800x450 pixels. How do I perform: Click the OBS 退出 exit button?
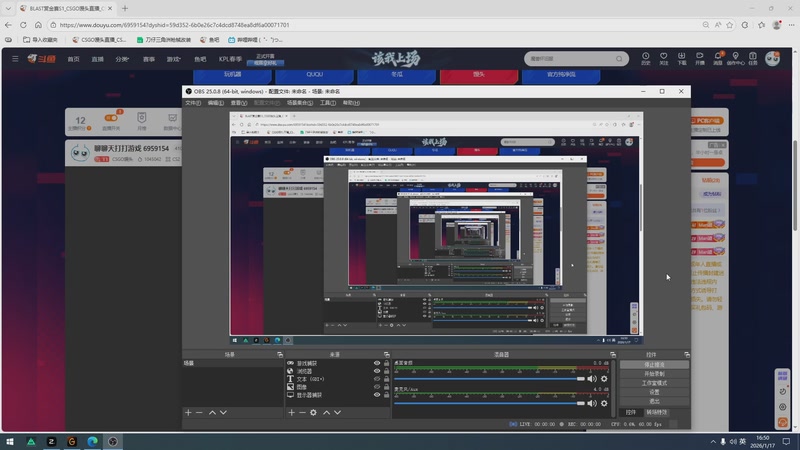coord(654,401)
